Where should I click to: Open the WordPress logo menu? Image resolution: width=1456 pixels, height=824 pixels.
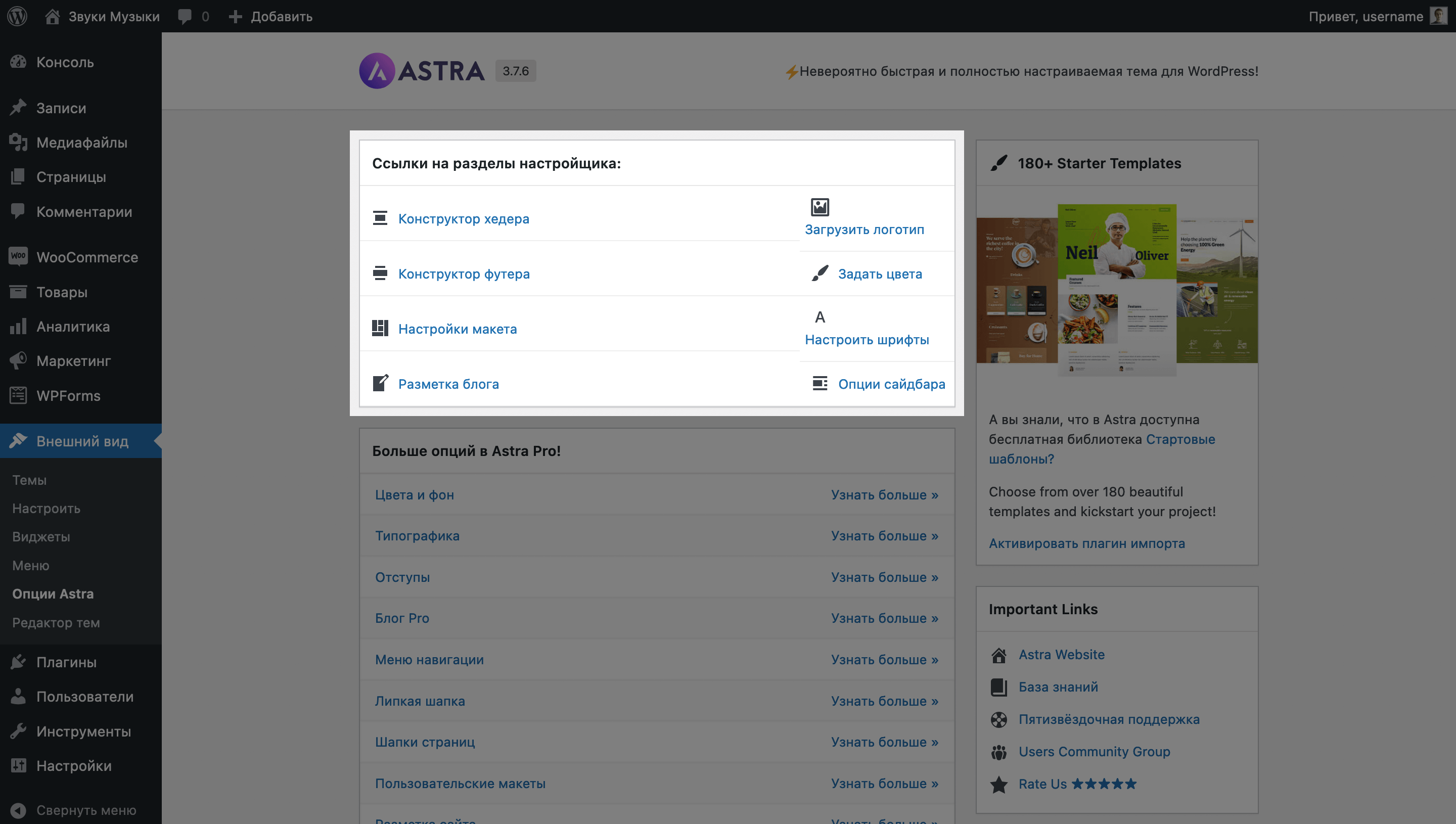pyautogui.click(x=18, y=16)
